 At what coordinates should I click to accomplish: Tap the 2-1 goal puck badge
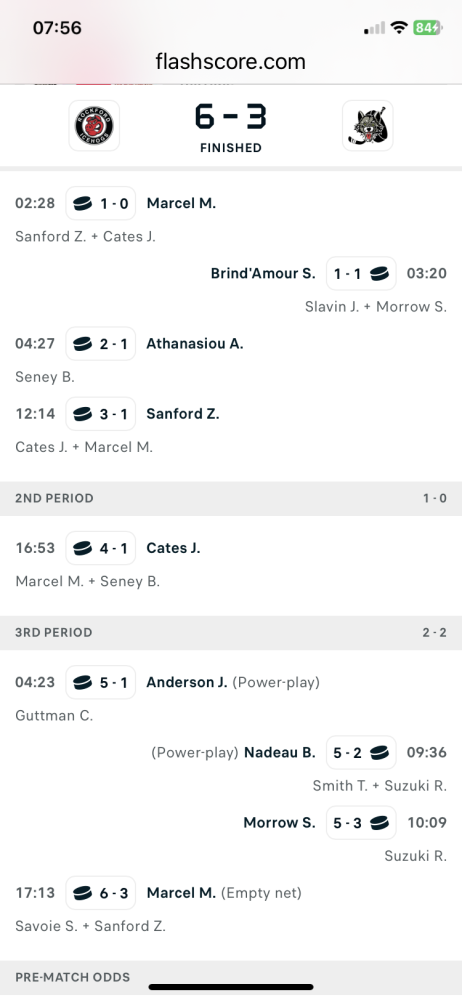pyautogui.click(x=101, y=344)
